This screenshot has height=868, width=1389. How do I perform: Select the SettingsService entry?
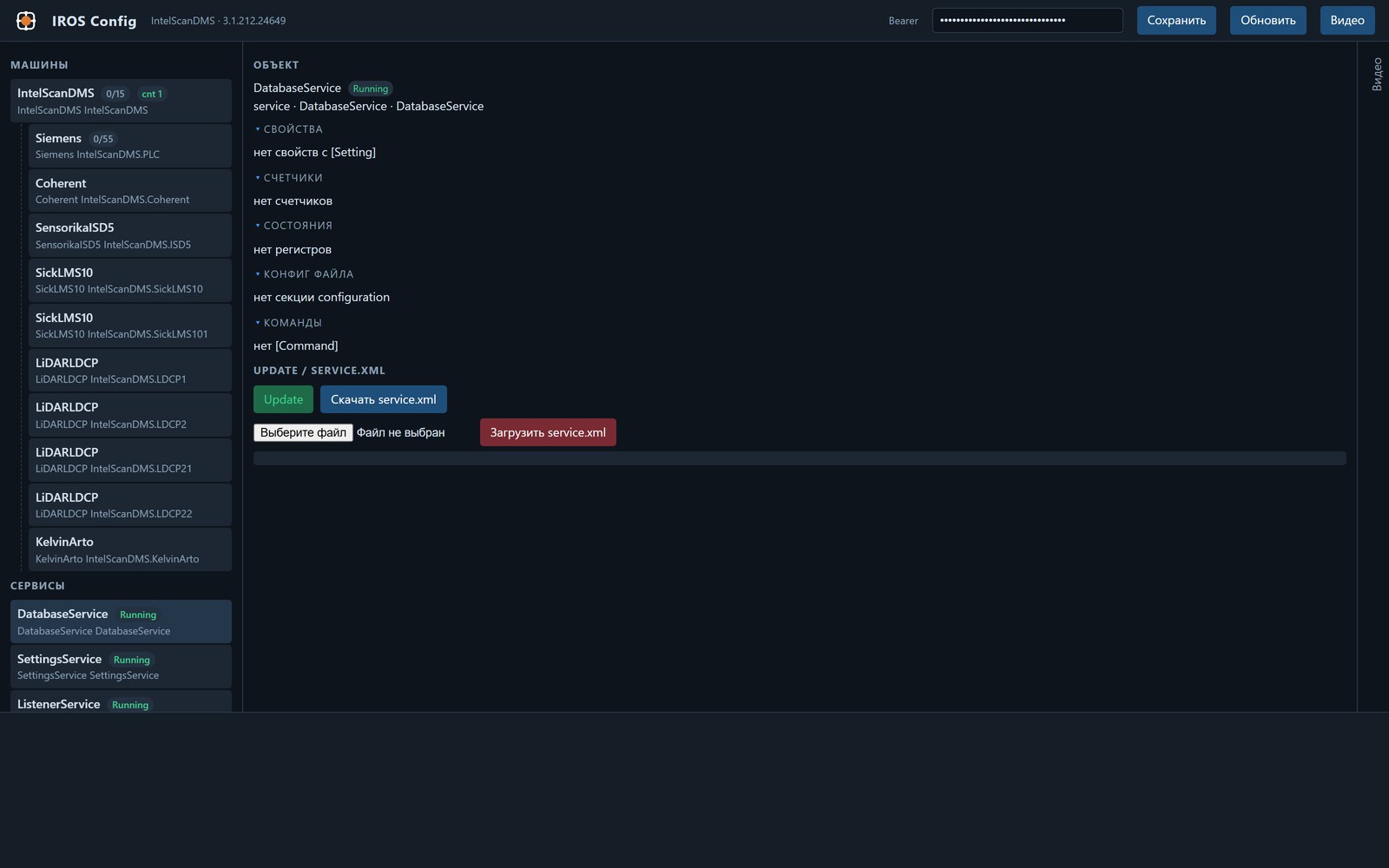click(121, 667)
